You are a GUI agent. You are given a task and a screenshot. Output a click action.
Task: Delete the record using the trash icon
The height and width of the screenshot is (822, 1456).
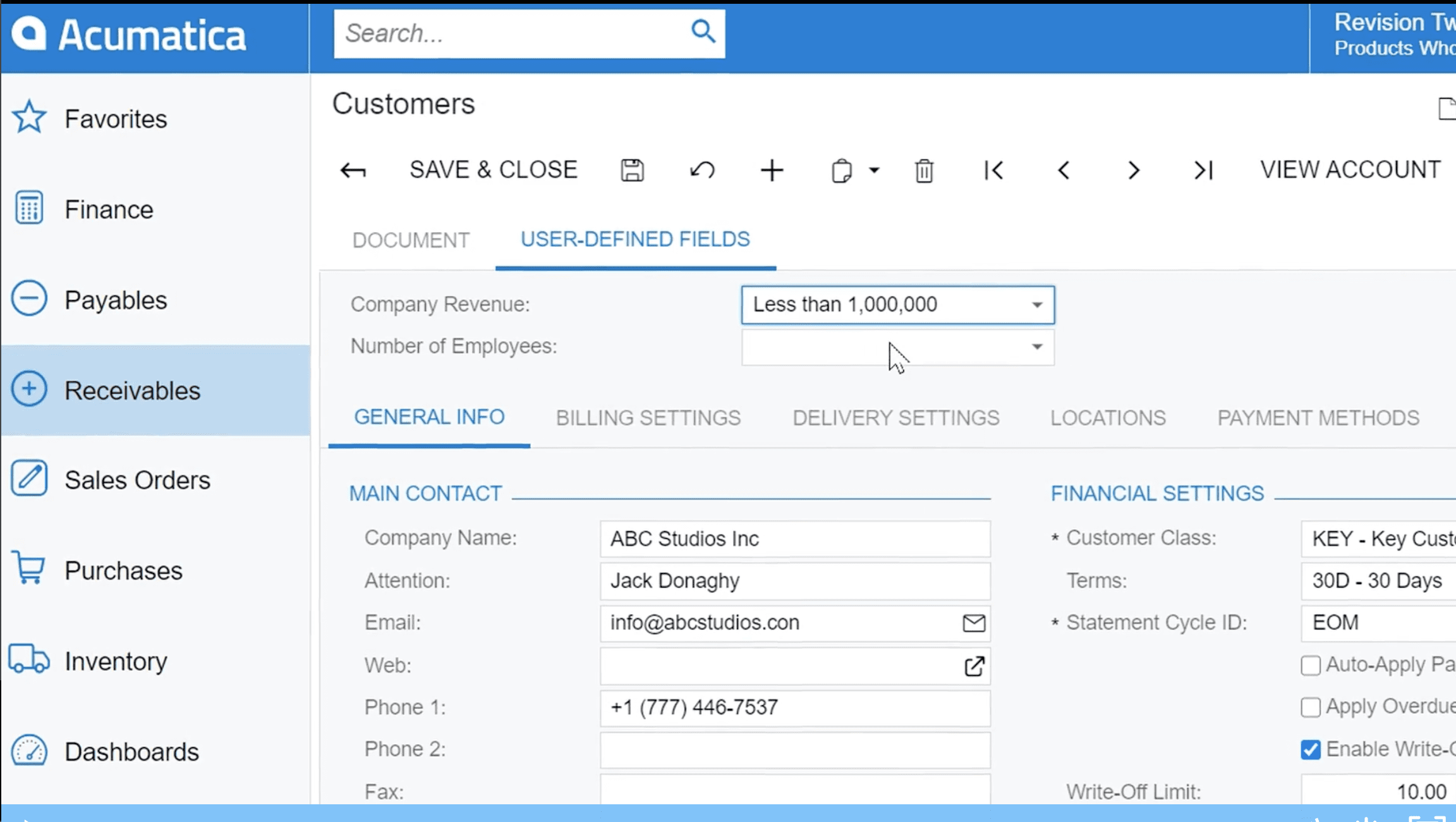(923, 170)
